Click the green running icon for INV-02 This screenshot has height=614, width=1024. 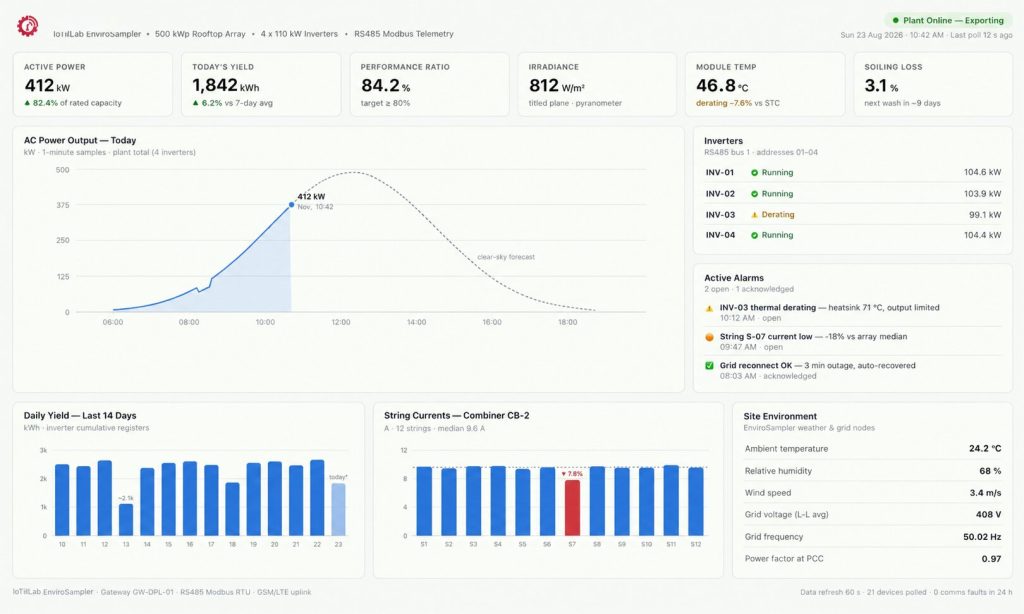click(x=754, y=194)
